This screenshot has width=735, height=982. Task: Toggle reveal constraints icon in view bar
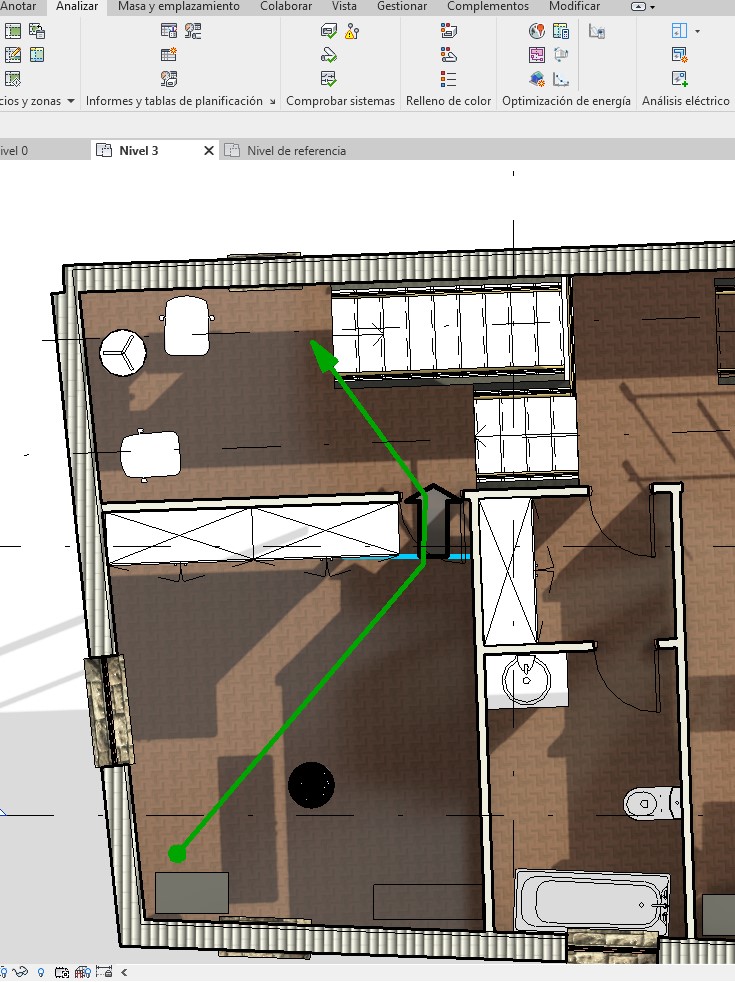[x=105, y=971]
